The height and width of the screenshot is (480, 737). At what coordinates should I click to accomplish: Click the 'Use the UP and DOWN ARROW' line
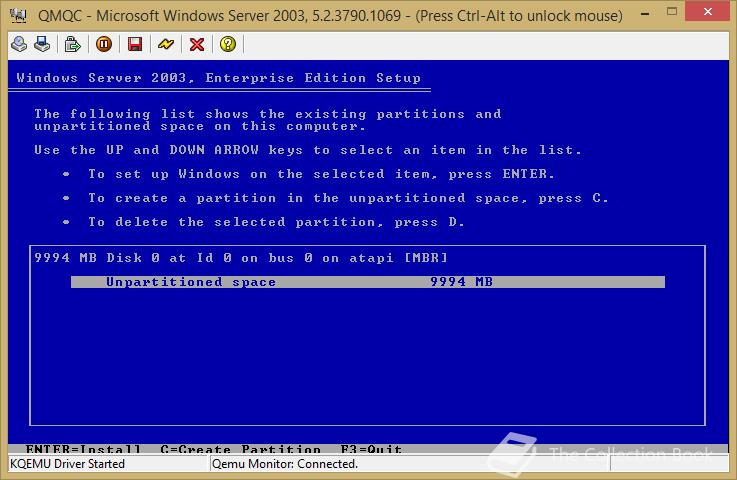(308, 150)
